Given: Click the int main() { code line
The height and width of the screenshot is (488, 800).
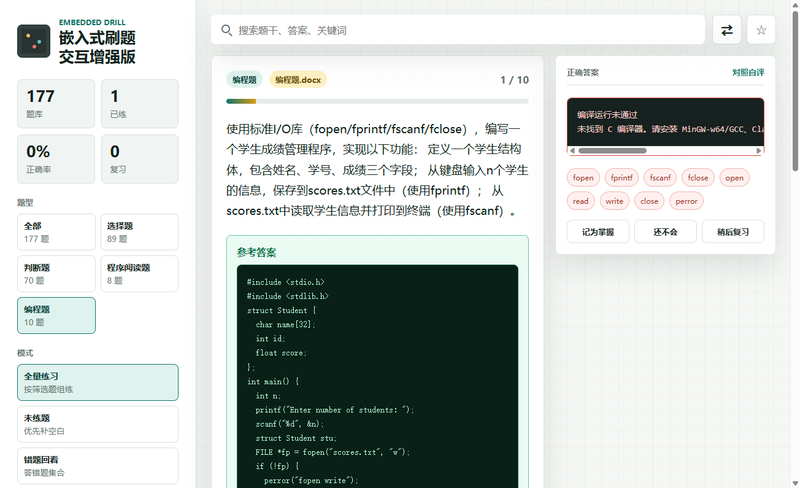Looking at the screenshot, I should point(273,381).
